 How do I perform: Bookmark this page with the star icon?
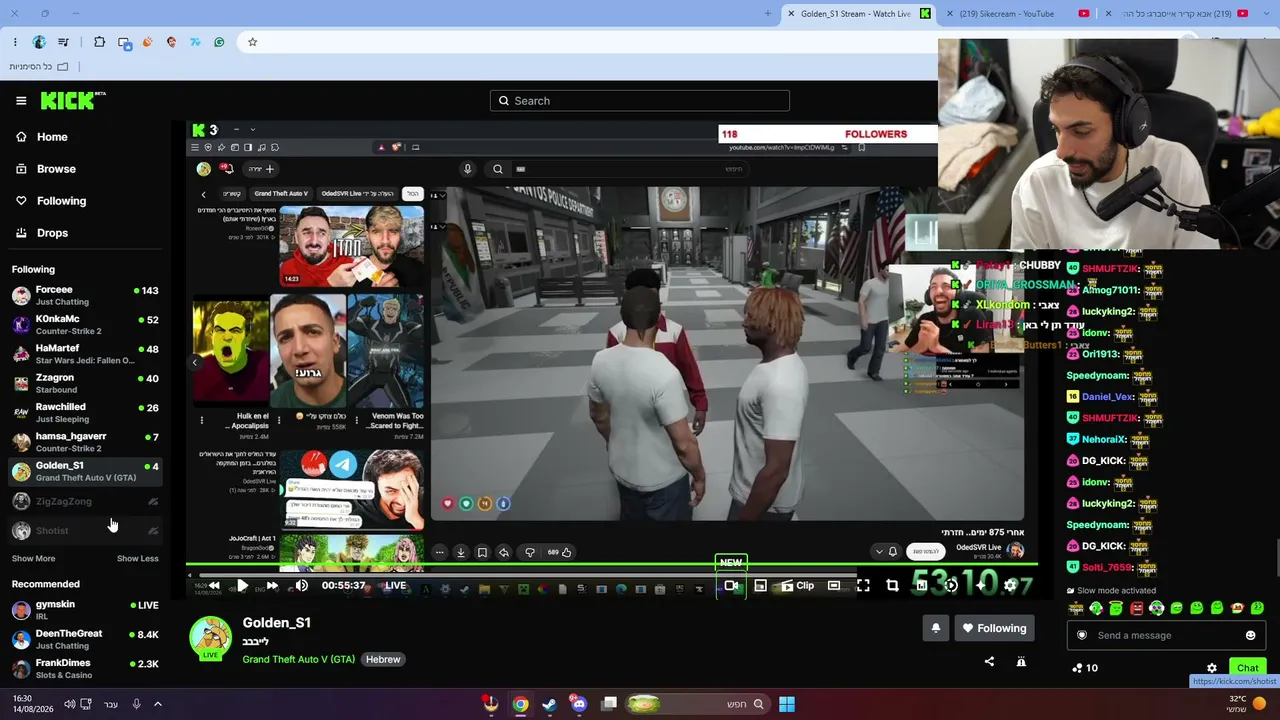pyautogui.click(x=252, y=42)
